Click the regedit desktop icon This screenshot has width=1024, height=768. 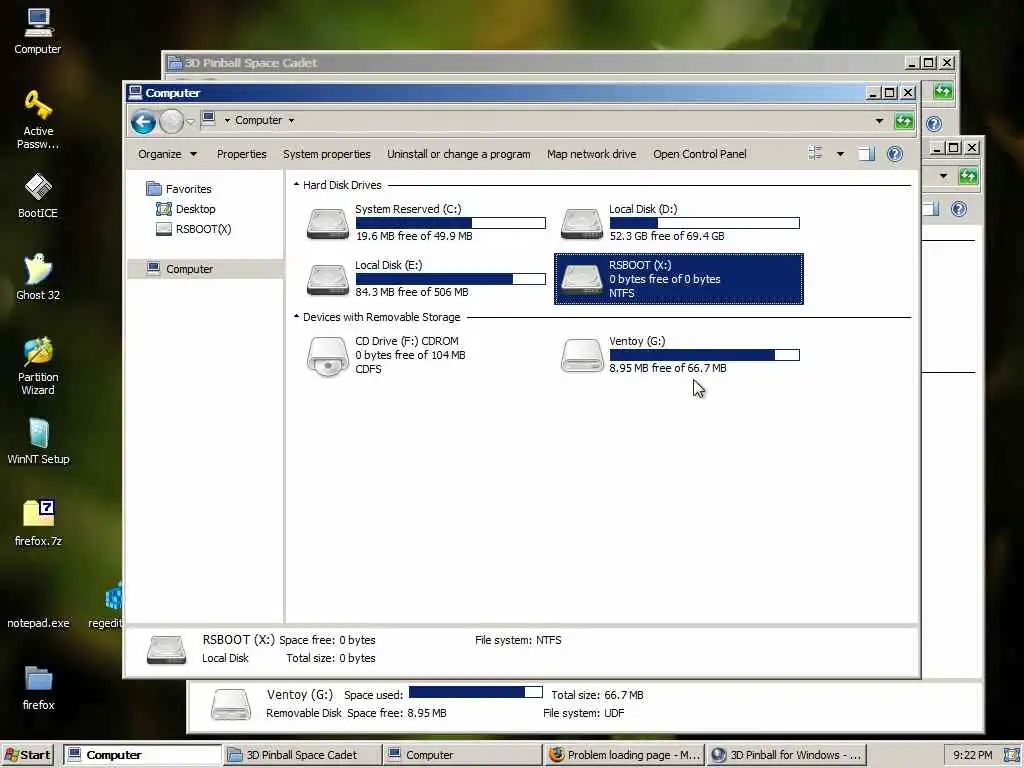[x=108, y=606]
